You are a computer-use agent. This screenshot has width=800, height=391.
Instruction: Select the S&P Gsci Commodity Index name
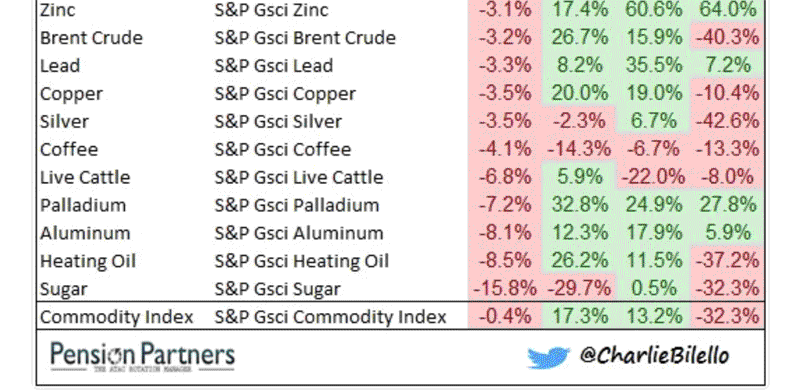click(330, 317)
